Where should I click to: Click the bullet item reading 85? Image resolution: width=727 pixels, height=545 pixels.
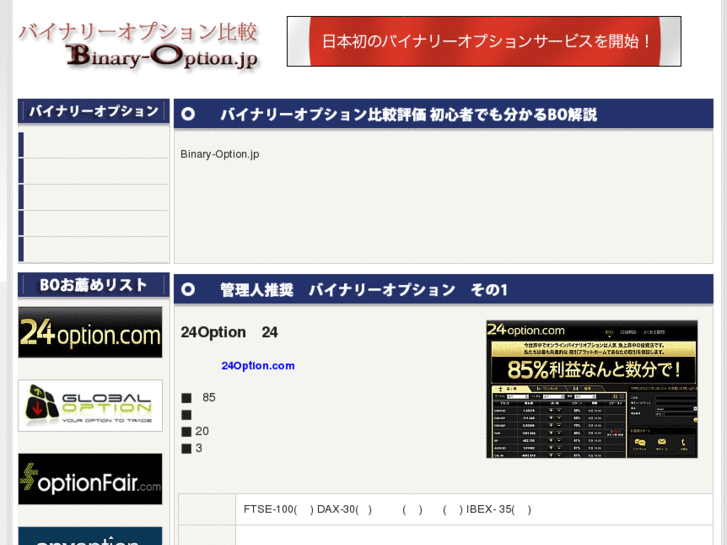pyautogui.click(x=199, y=398)
